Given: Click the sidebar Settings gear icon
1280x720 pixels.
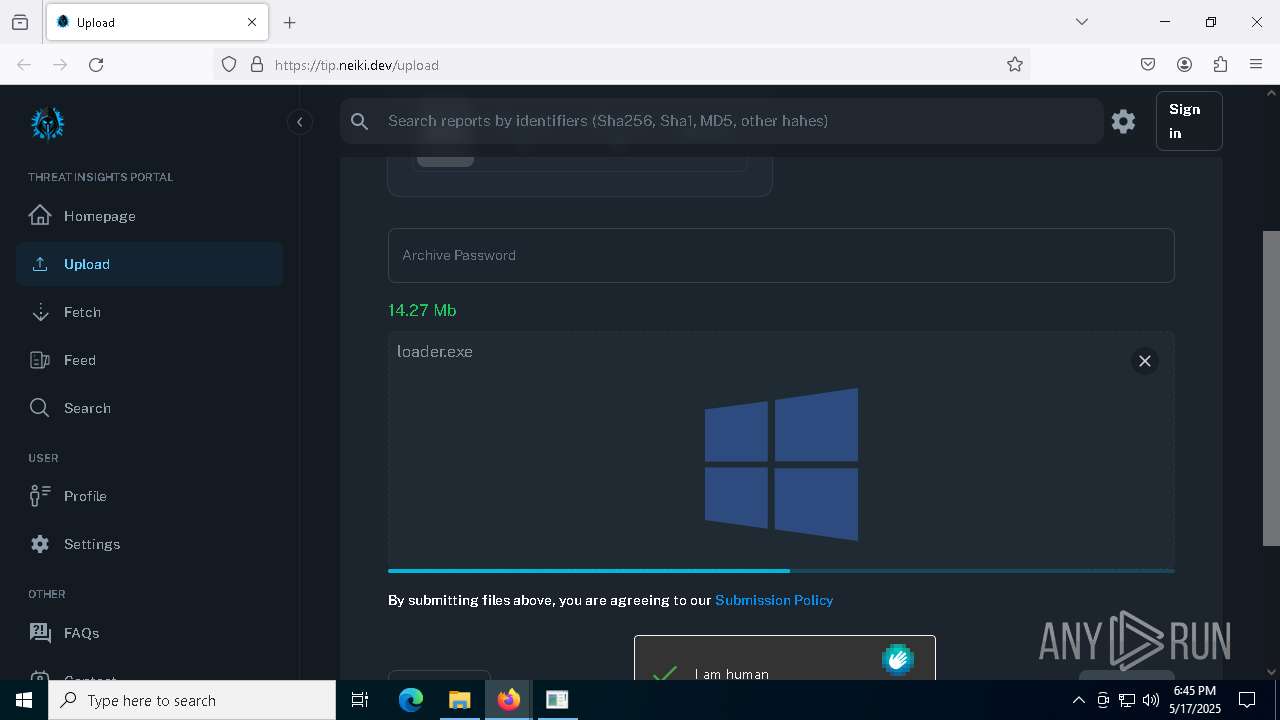Looking at the screenshot, I should click(x=40, y=544).
